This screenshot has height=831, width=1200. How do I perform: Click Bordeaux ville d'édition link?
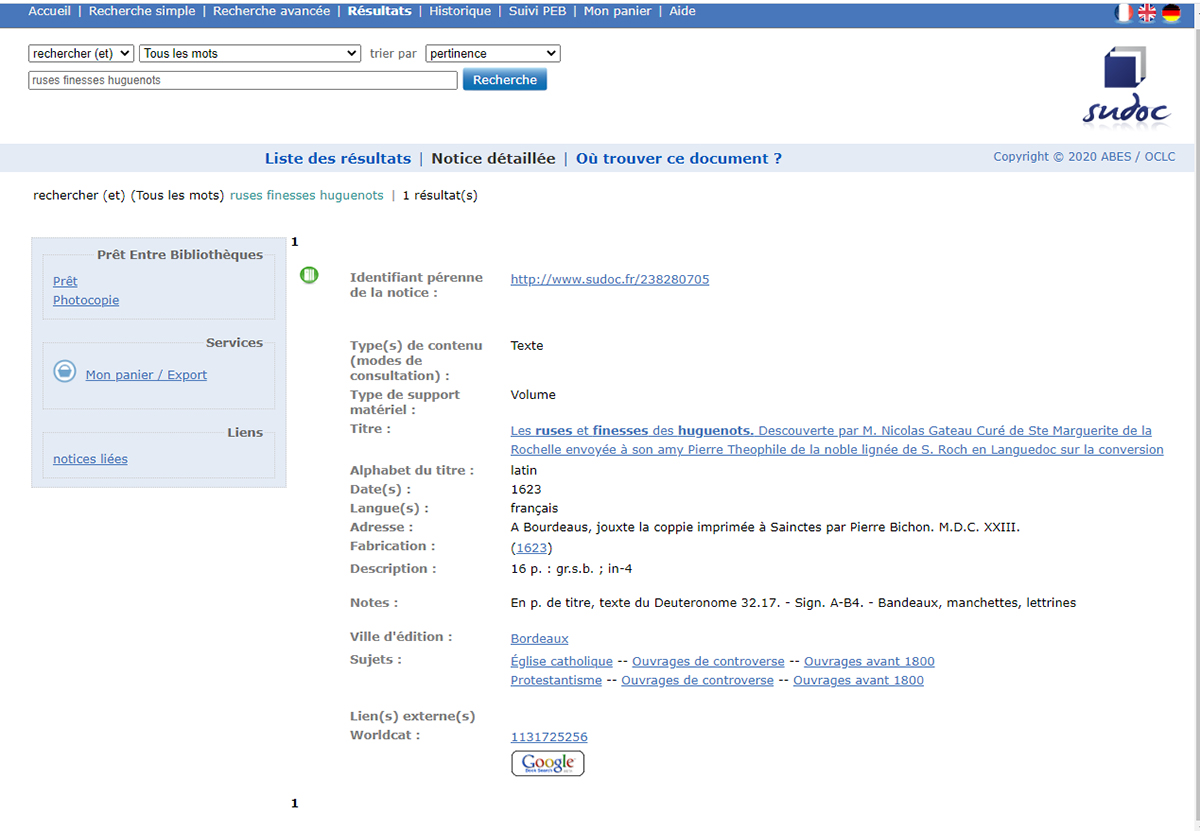[x=539, y=638]
